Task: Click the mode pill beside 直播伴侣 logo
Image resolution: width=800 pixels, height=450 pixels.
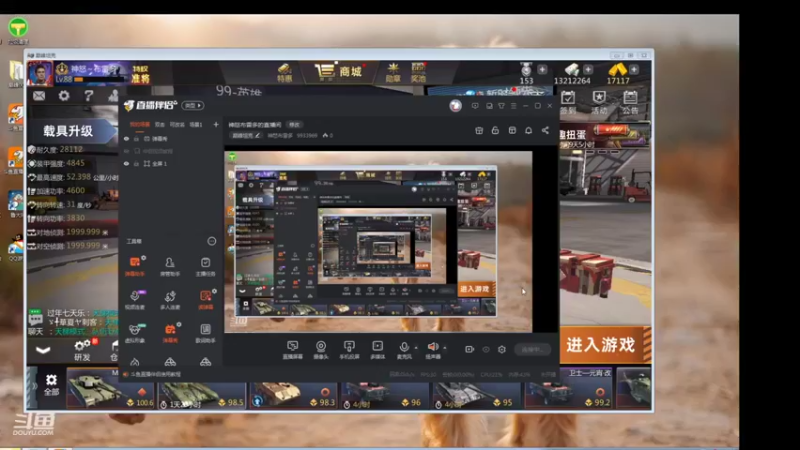Action: pyautogui.click(x=193, y=105)
